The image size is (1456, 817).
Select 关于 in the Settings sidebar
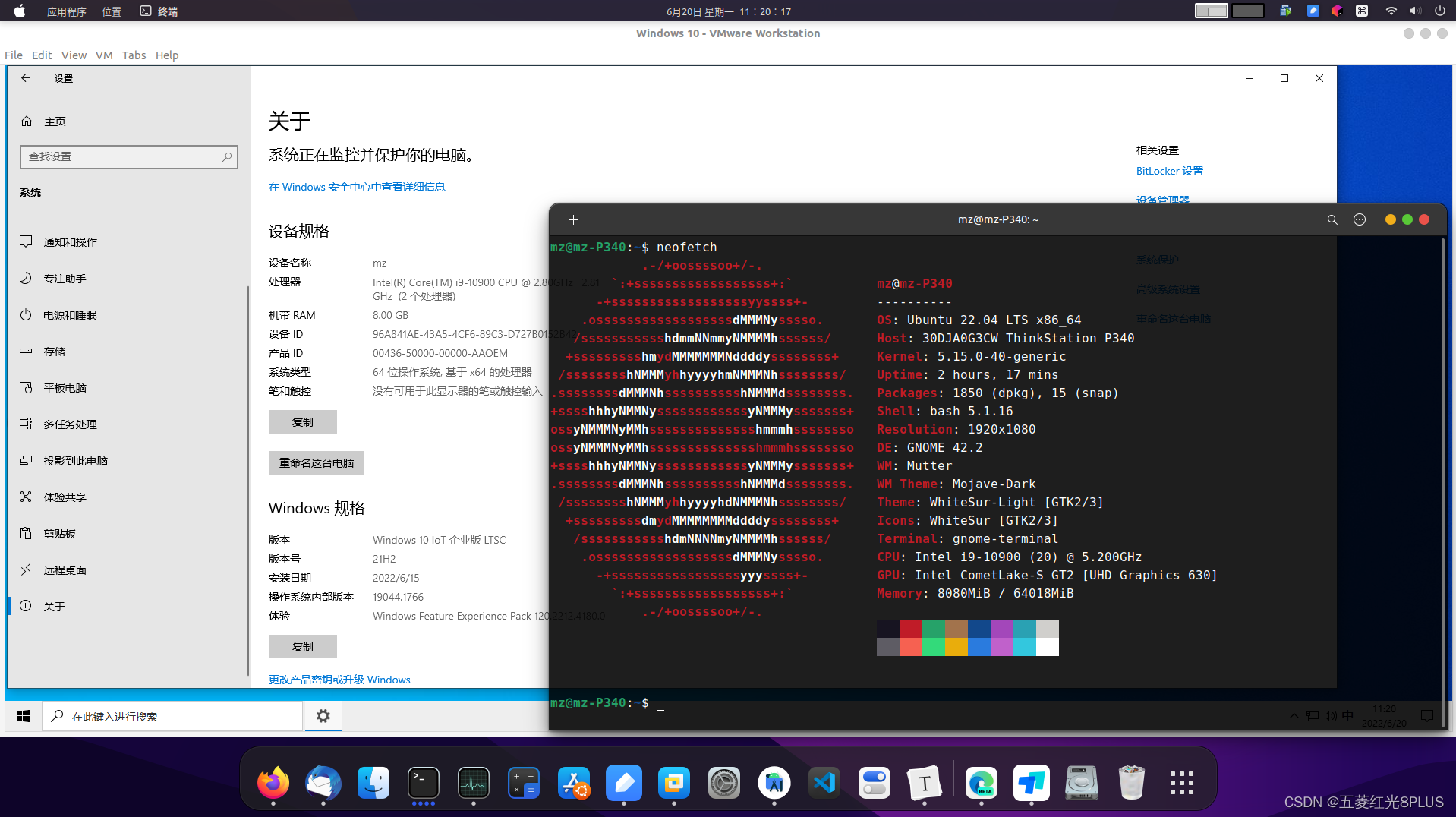pyautogui.click(x=128, y=606)
